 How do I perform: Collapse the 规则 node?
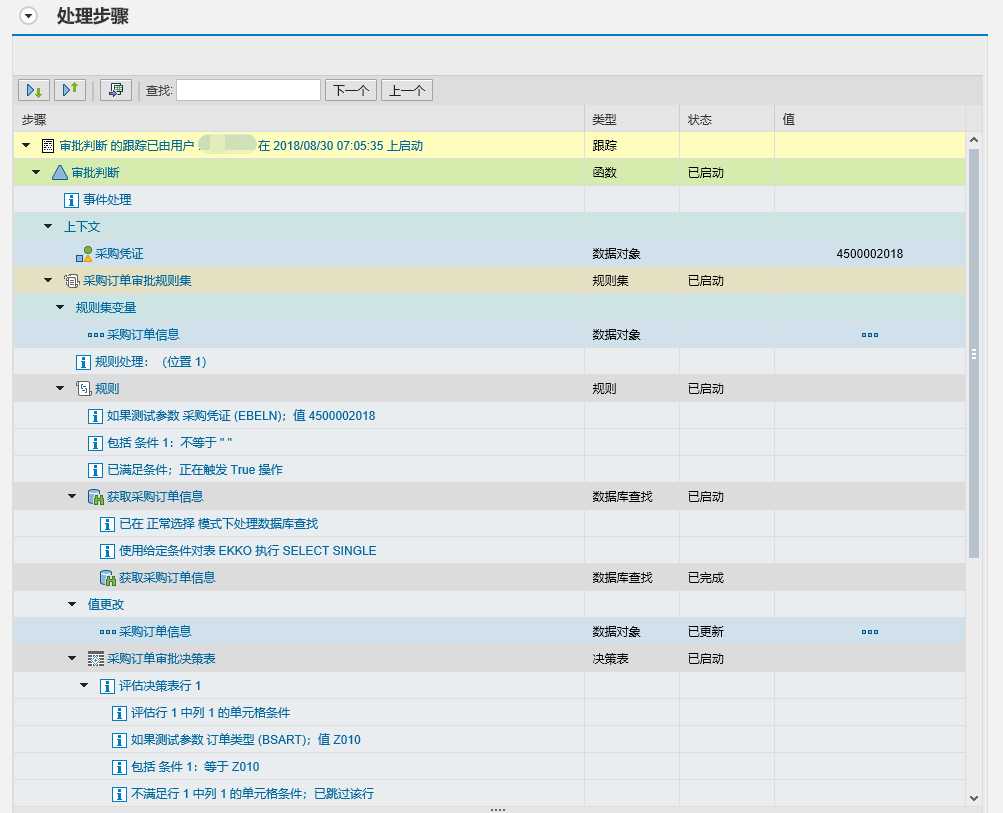coord(60,388)
